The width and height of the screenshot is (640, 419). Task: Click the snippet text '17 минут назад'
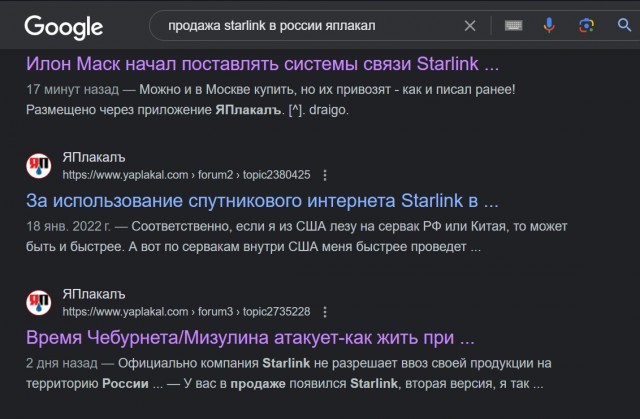73,89
